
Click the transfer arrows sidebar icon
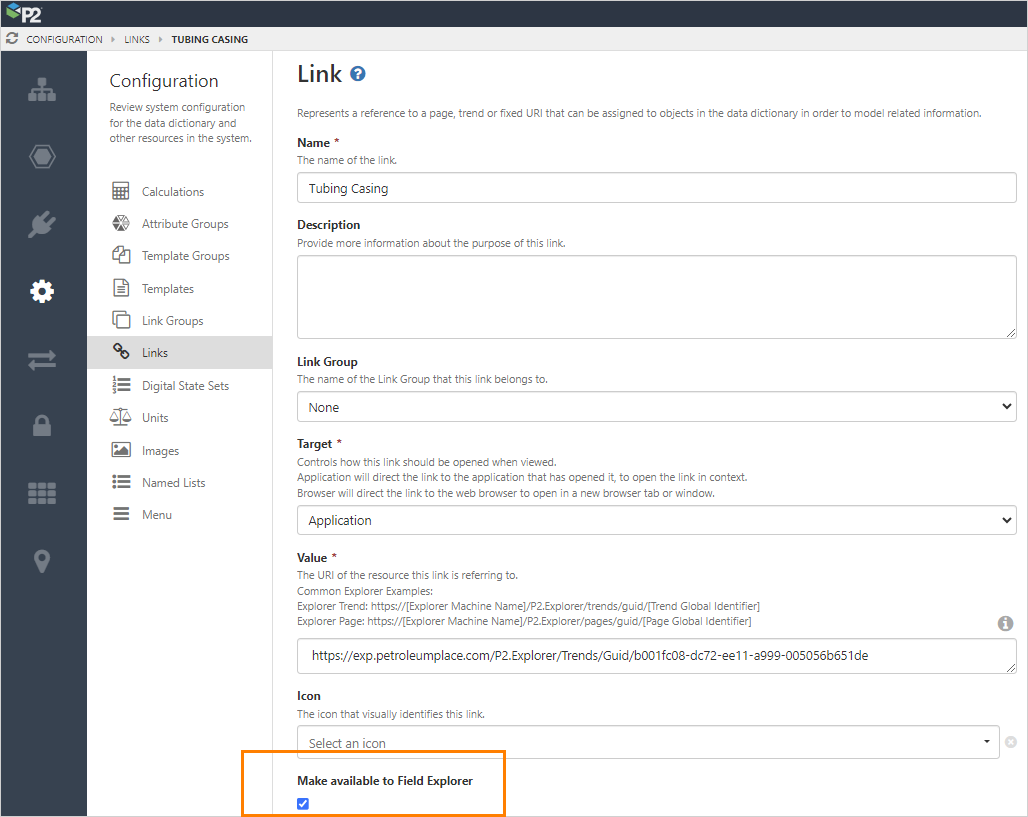pyautogui.click(x=42, y=359)
